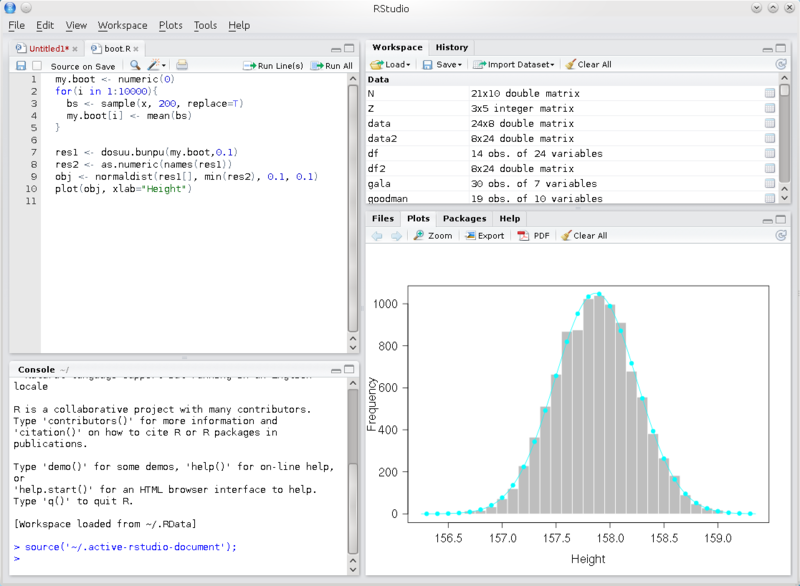Screen dimensions: 800x586
Task: Export the plot as image
Action: click(485, 236)
